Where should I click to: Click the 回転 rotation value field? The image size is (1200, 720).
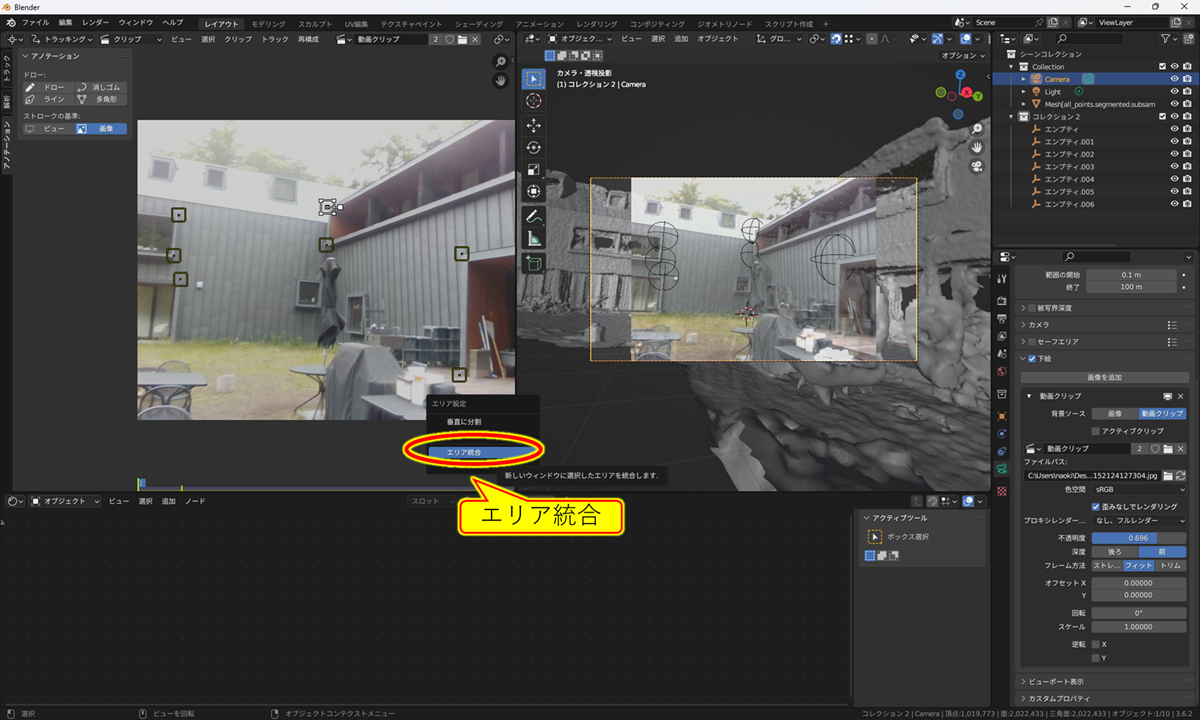pyautogui.click(x=1139, y=613)
